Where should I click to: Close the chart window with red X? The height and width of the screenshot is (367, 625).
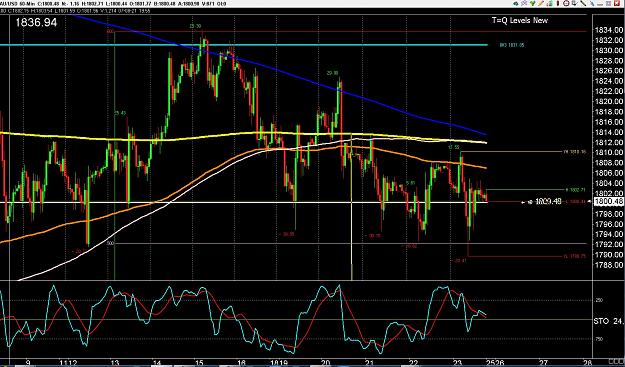coord(617,4)
